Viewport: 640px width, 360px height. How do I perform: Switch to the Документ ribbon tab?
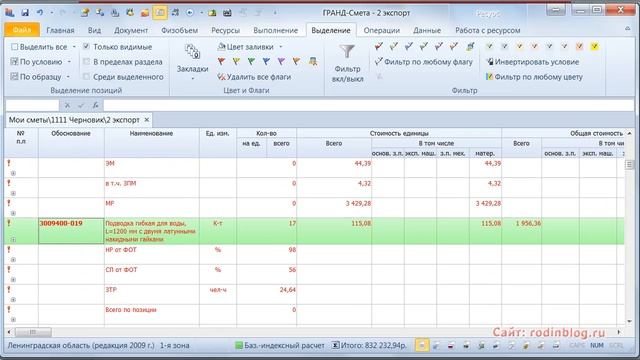[x=131, y=30]
